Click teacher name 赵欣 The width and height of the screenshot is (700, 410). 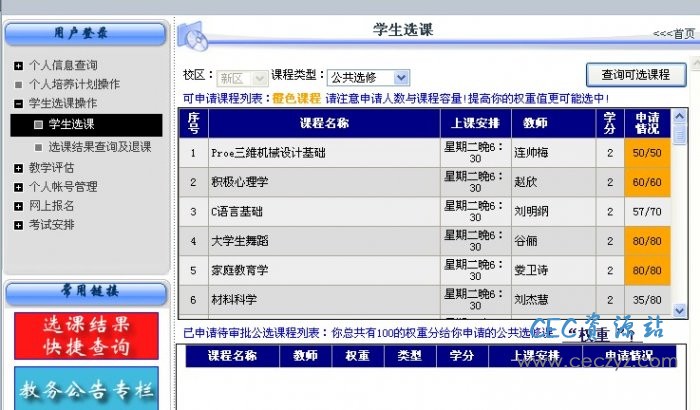[x=526, y=182]
